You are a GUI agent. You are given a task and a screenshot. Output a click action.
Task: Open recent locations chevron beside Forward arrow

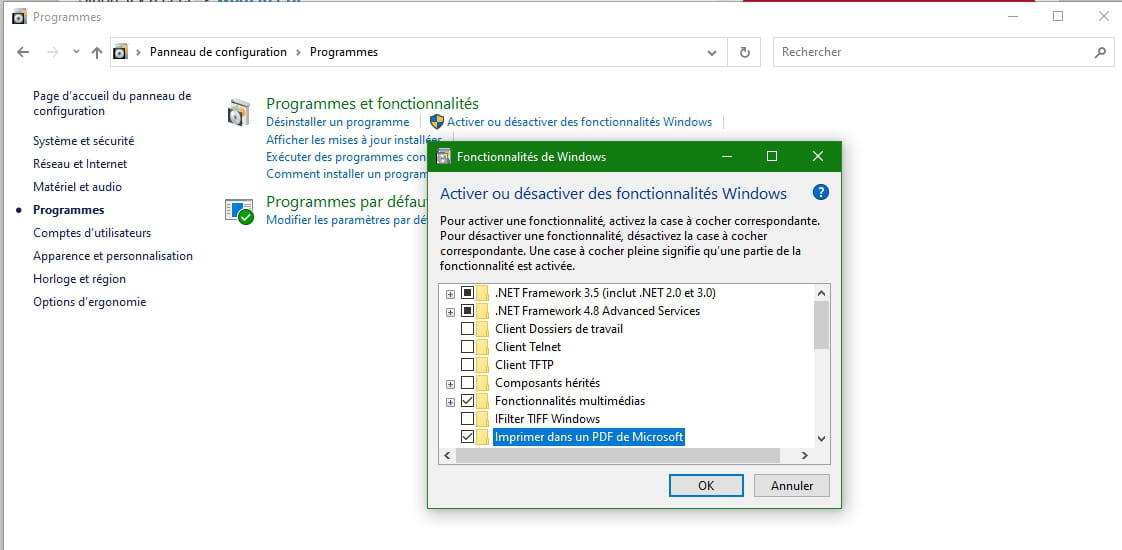[77, 52]
